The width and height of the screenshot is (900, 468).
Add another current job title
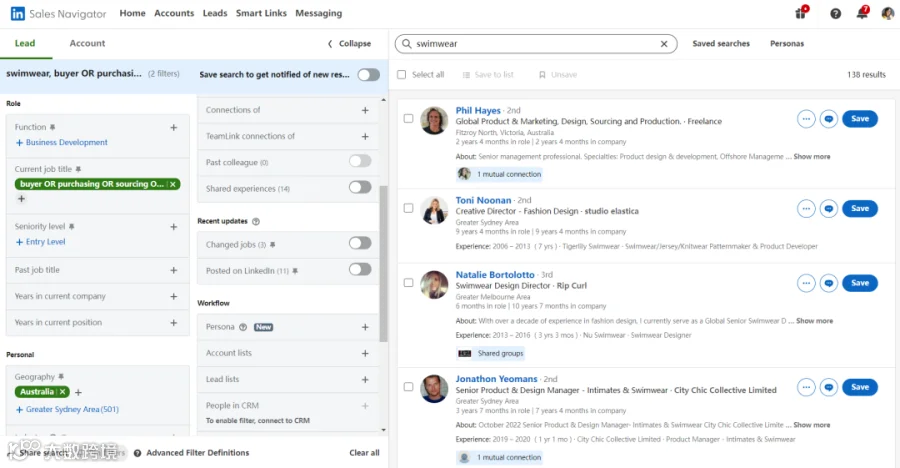tap(21, 199)
